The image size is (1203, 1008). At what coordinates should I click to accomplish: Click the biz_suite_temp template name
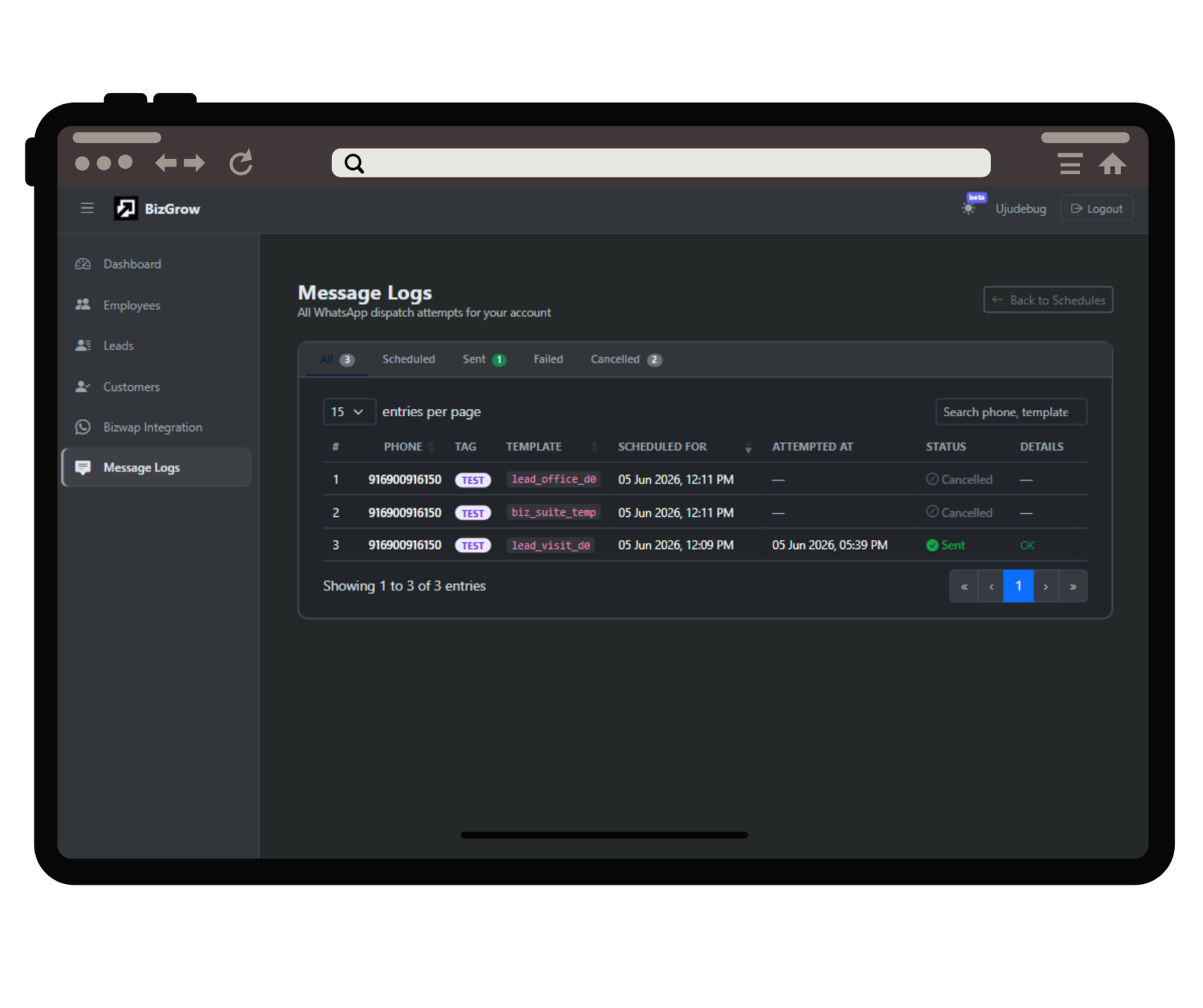tap(554, 512)
